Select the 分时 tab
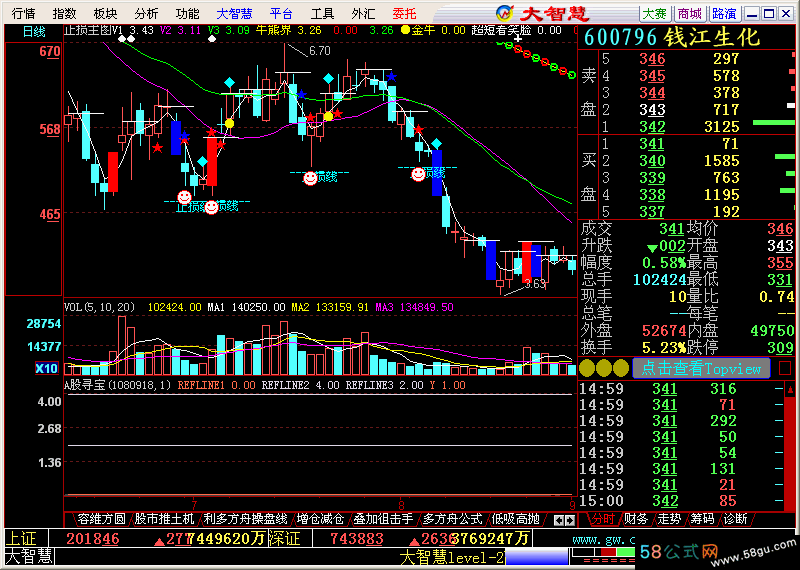The image size is (800, 570). tap(602, 519)
